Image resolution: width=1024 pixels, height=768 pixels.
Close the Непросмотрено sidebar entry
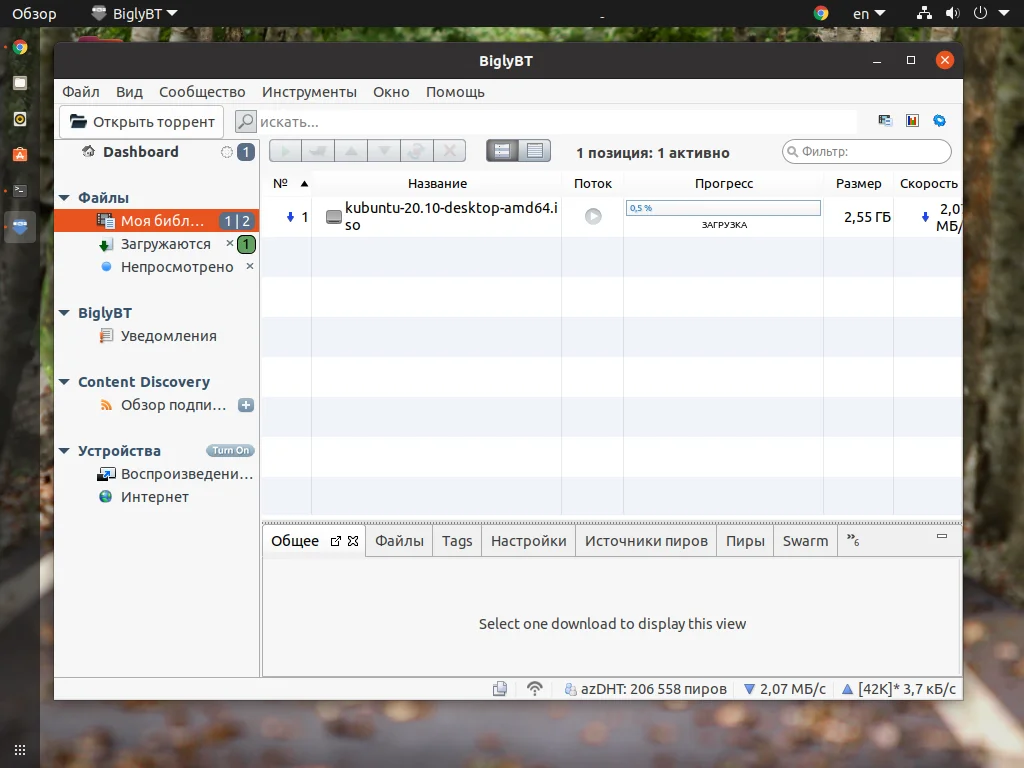tap(249, 266)
